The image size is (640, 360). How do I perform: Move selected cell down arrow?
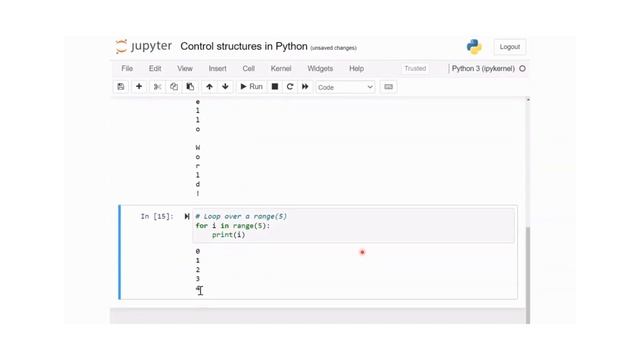pyautogui.click(x=225, y=87)
